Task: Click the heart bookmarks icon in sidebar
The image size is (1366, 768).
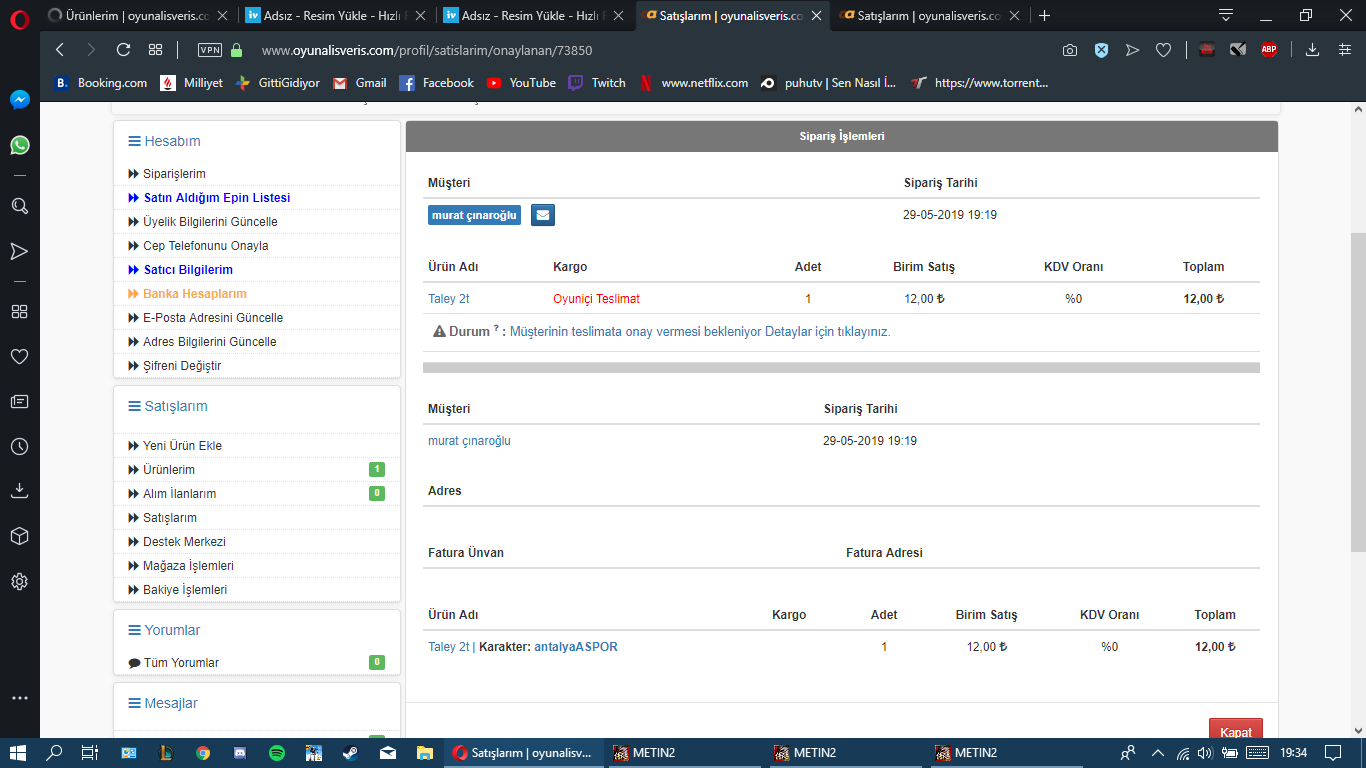Action: click(x=19, y=356)
